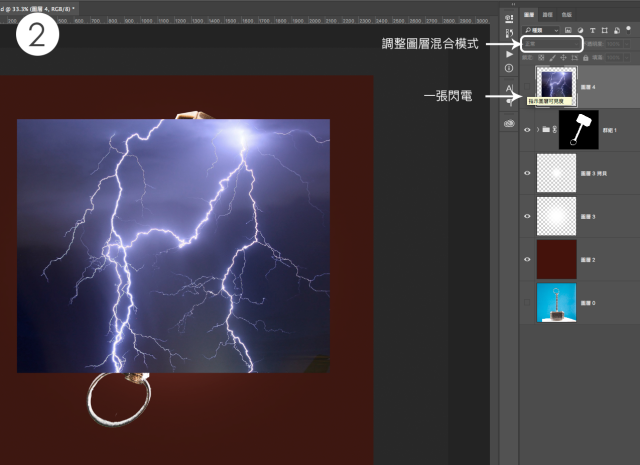The width and height of the screenshot is (640, 465).
Task: Open the layer filter type dropdown
Action: point(541,31)
